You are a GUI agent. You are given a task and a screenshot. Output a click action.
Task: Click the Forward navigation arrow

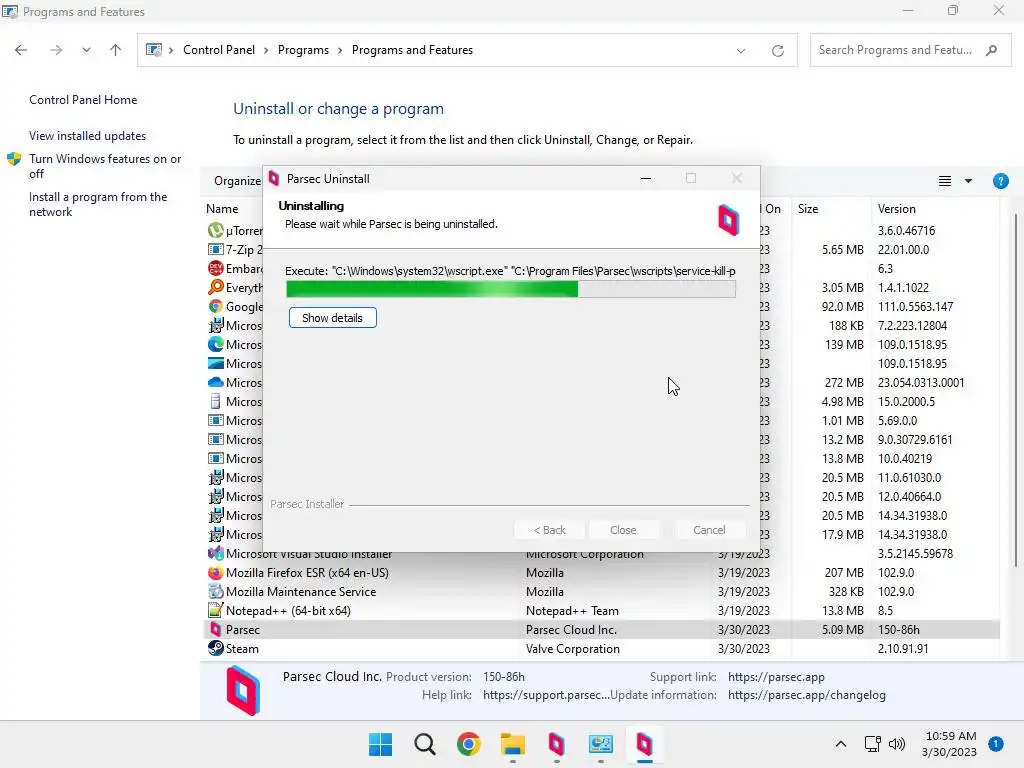pyautogui.click(x=56, y=50)
